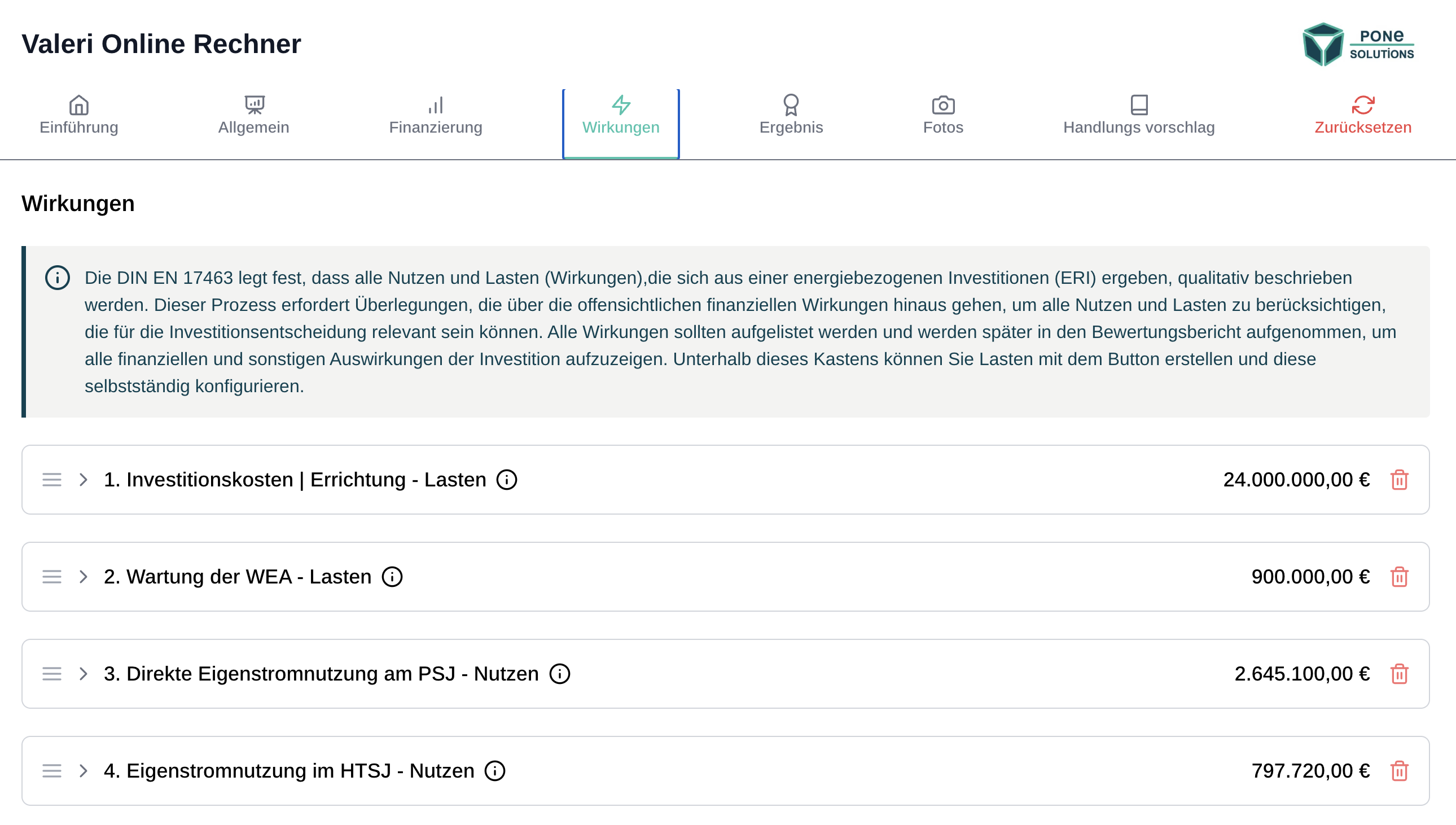This screenshot has width=1456, height=825.
Task: Click the amount 900.000,00 €
Action: click(x=1310, y=576)
